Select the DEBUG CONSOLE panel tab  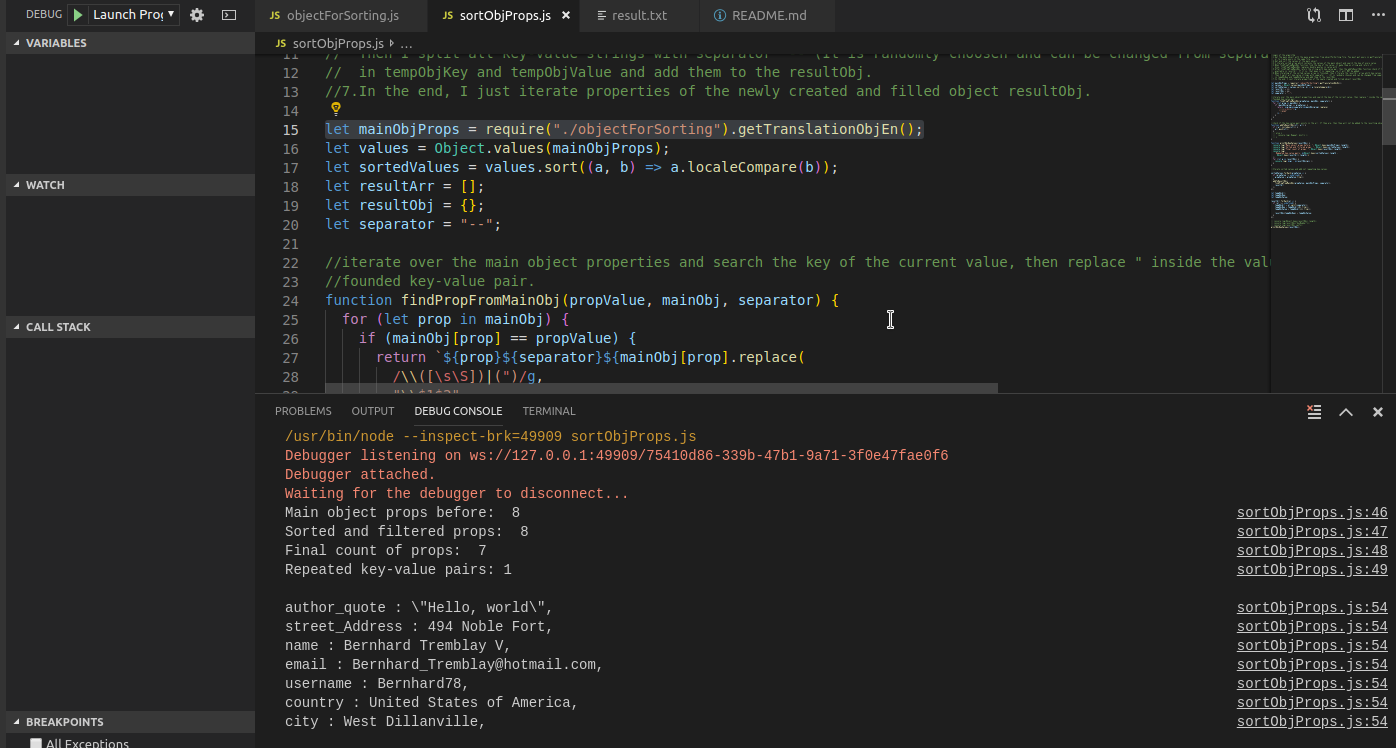point(458,411)
